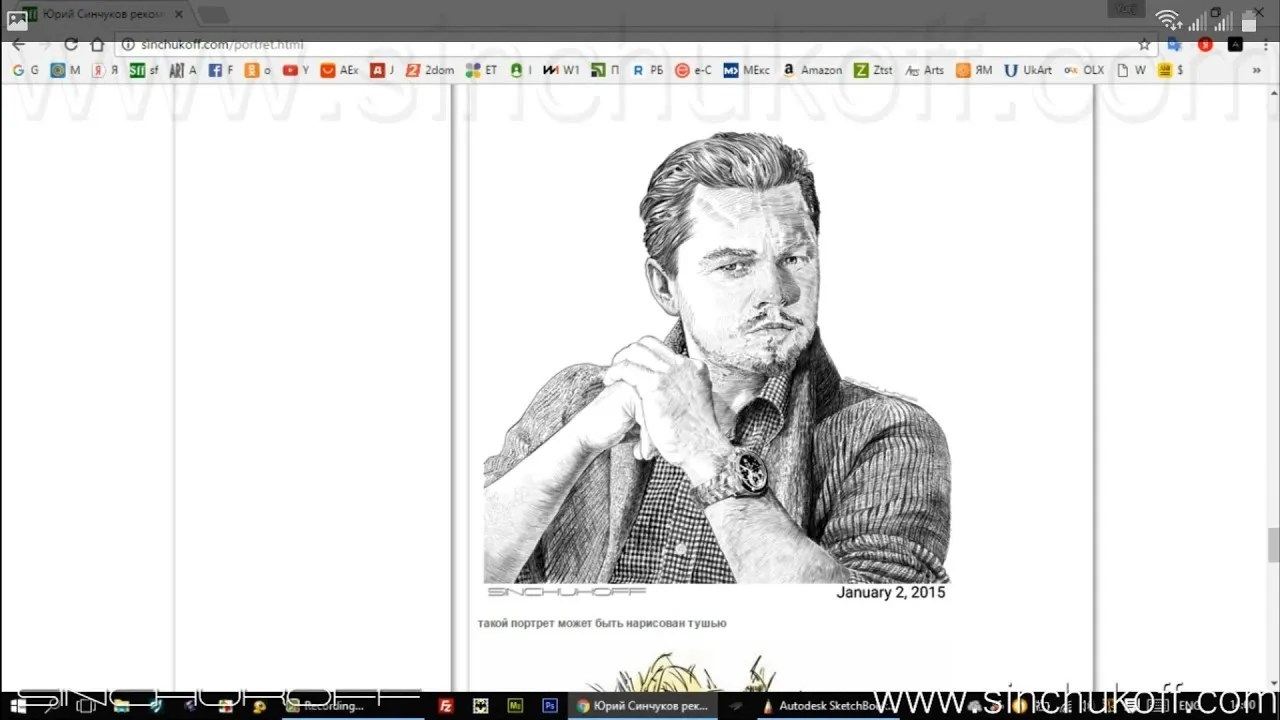The image size is (1280, 720).
Task: Switch to Chrome Юрий Синчуков taskbar button
Action: (642, 706)
